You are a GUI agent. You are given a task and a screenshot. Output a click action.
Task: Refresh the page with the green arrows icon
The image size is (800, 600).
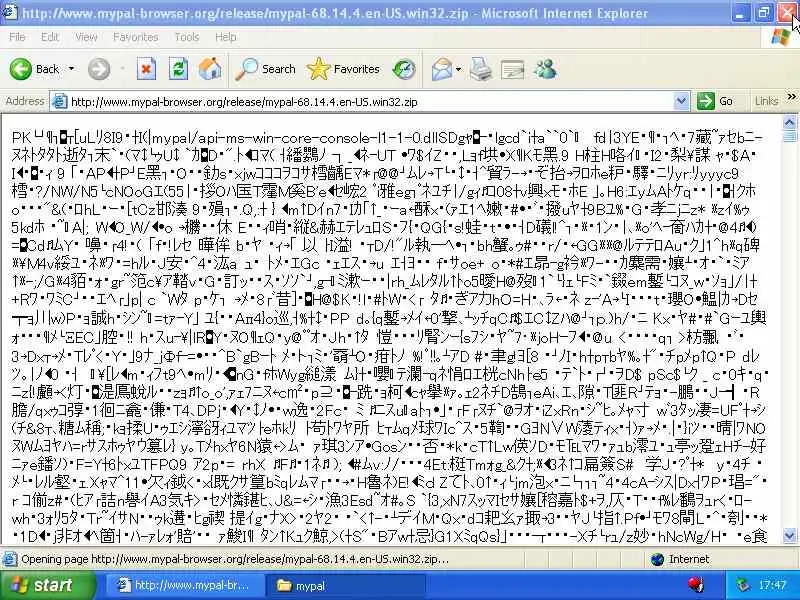point(178,68)
